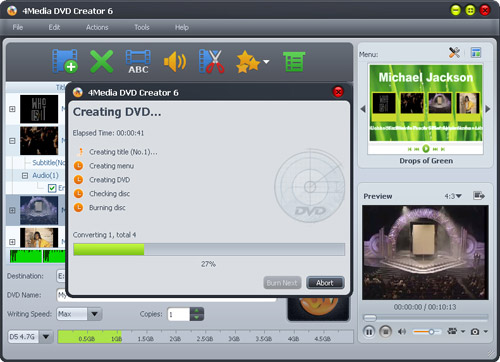500x362 pixels.
Task: Open the Actions menu
Action: 97,27
